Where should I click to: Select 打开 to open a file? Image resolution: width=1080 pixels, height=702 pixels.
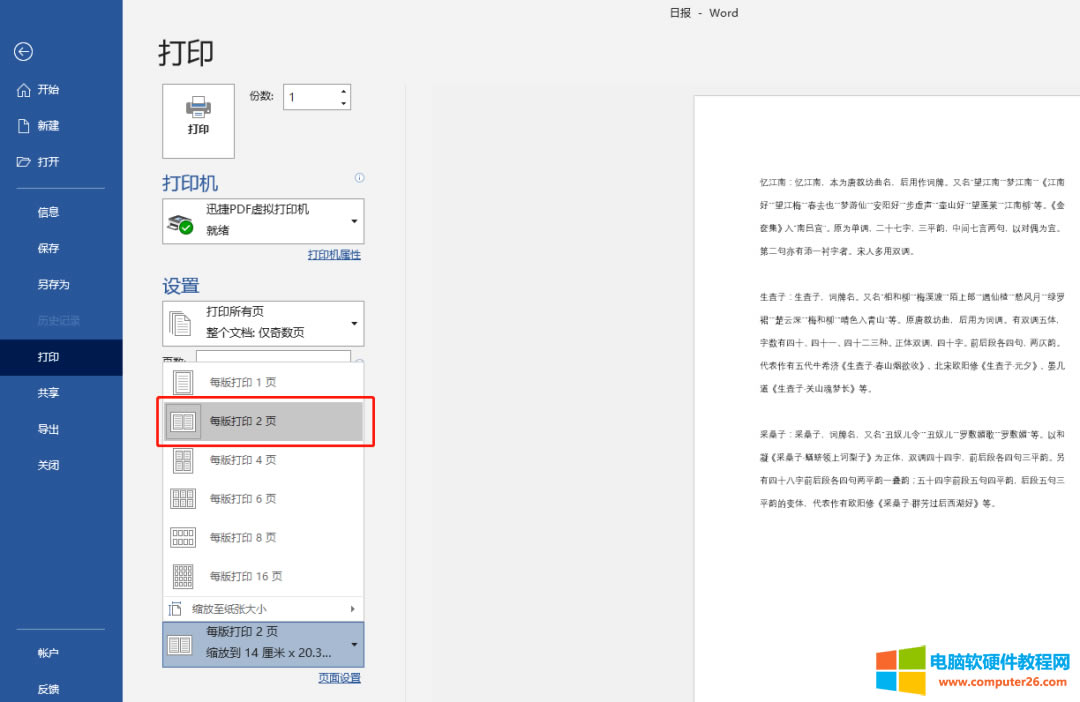pos(48,161)
